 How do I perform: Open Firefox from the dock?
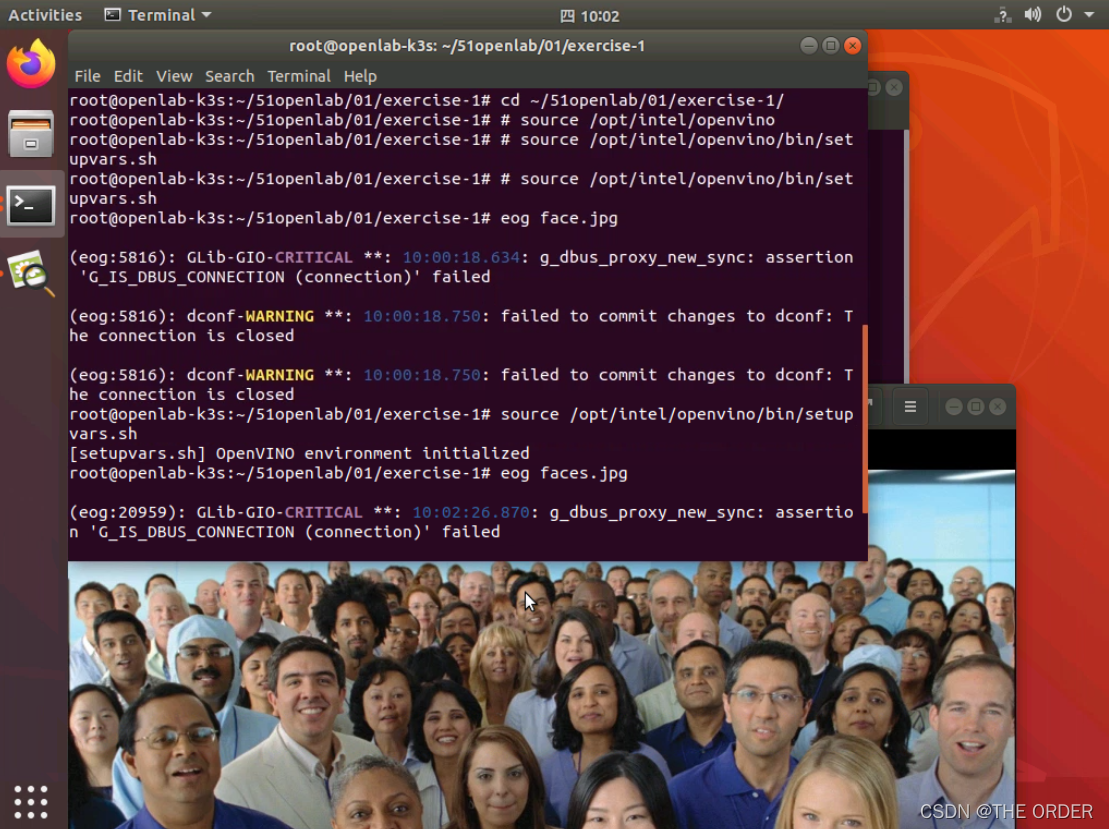[31, 64]
